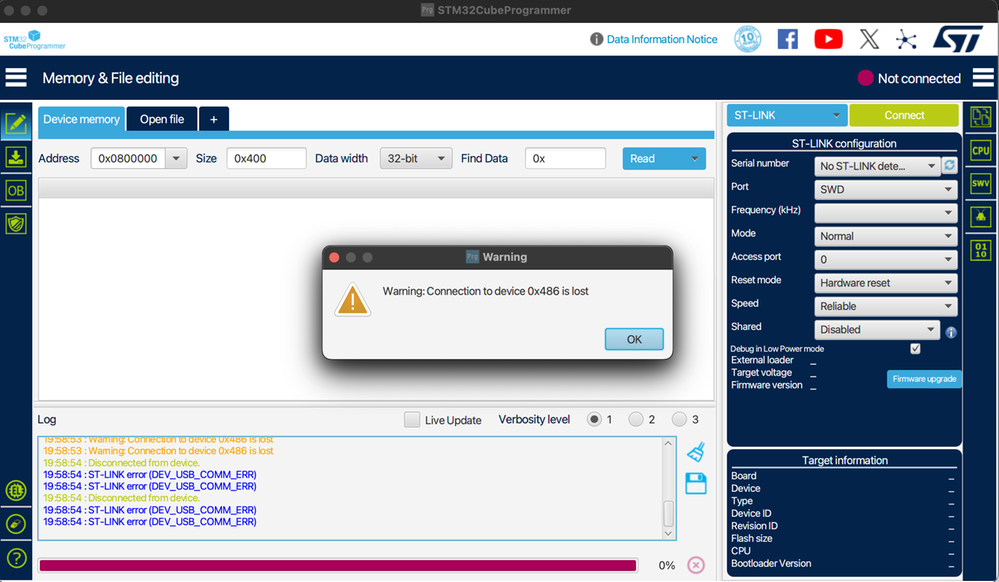The width and height of the screenshot is (999, 582).
Task: Click the green Connect button
Action: 904,115
